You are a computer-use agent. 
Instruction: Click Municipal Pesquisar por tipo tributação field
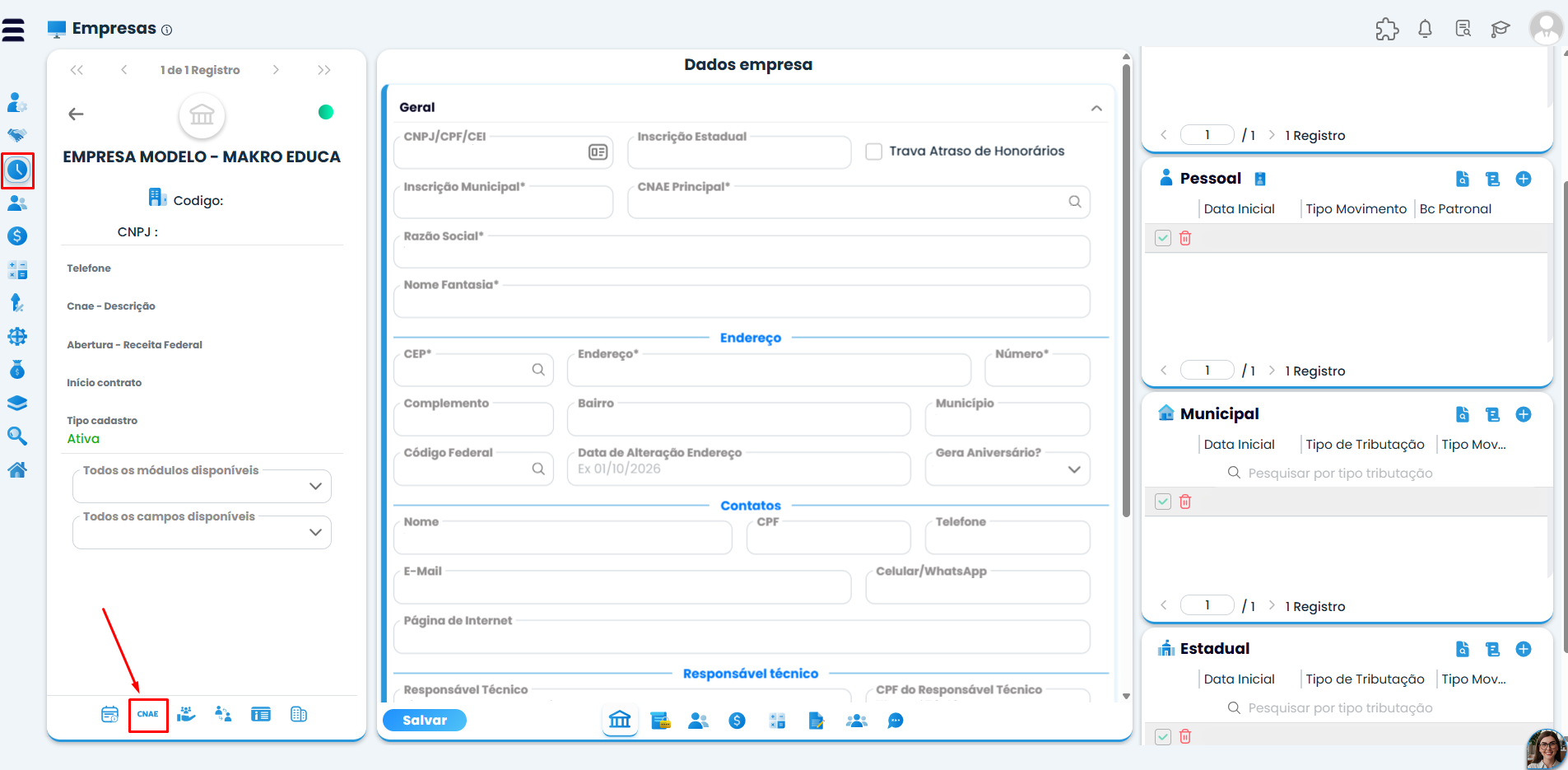1340,473
